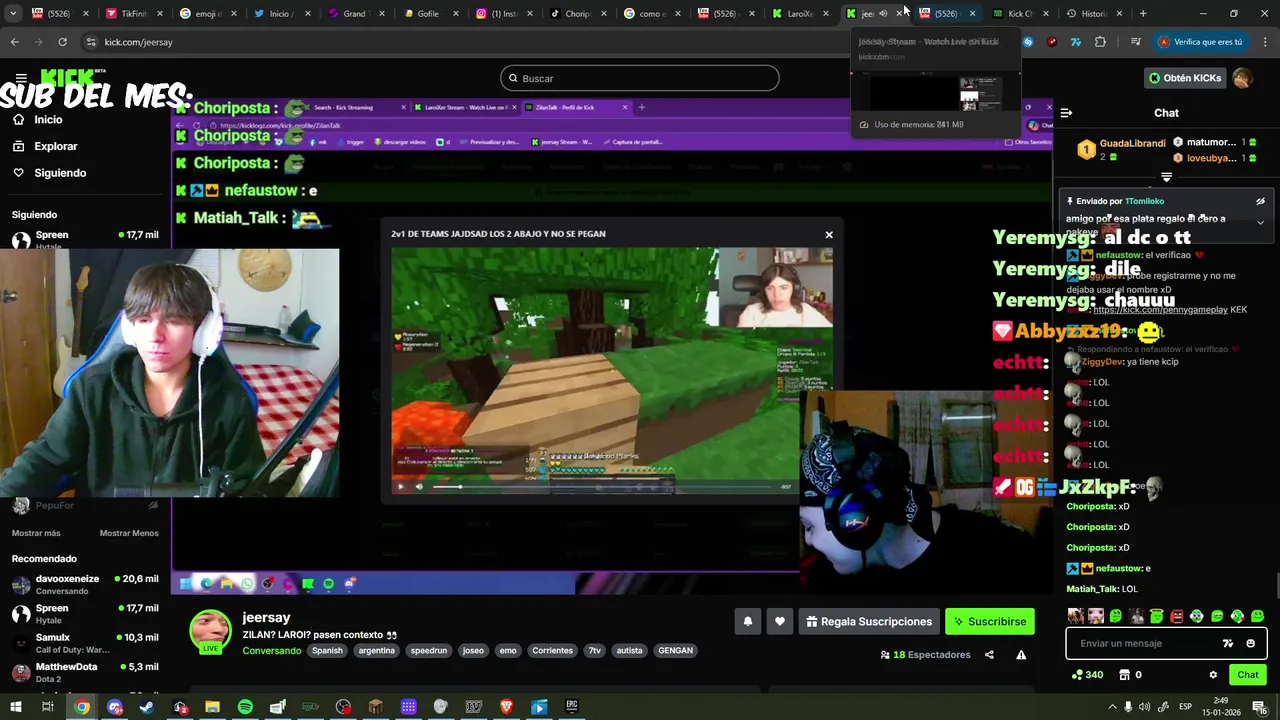Click Verifica que eres tú profile chip
This screenshot has width=1280, height=720.
tap(1200, 42)
